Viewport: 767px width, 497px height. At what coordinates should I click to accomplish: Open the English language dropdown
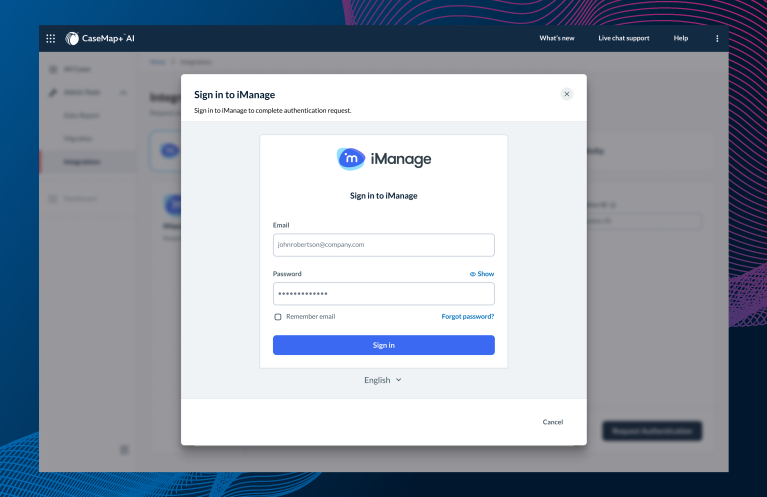coord(383,380)
